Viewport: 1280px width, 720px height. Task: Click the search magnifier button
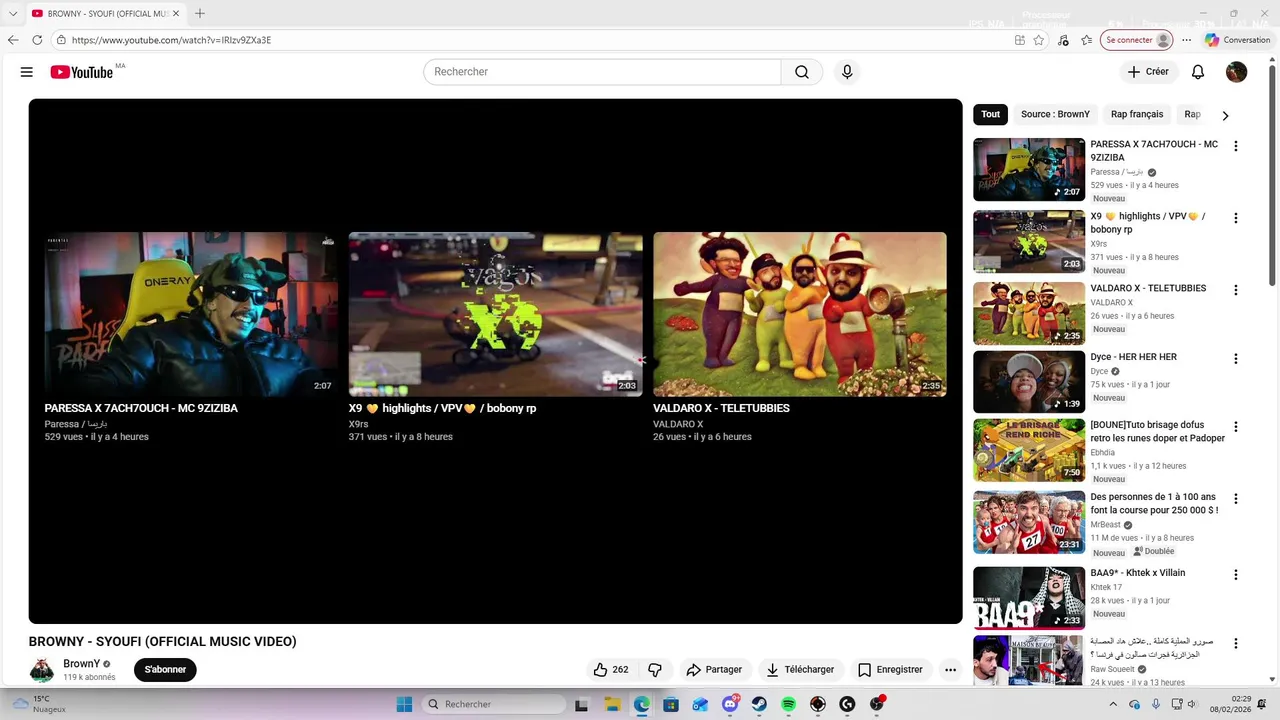click(802, 72)
